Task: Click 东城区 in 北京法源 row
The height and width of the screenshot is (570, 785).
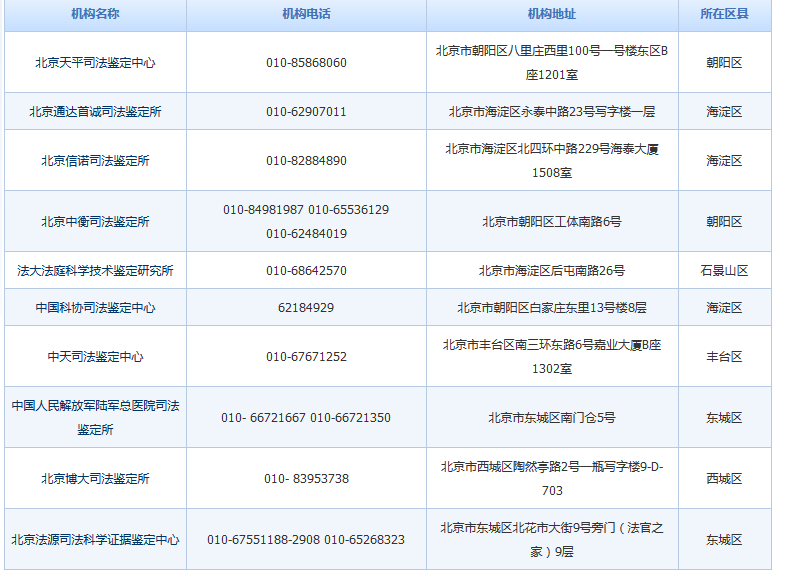Action: click(x=724, y=540)
